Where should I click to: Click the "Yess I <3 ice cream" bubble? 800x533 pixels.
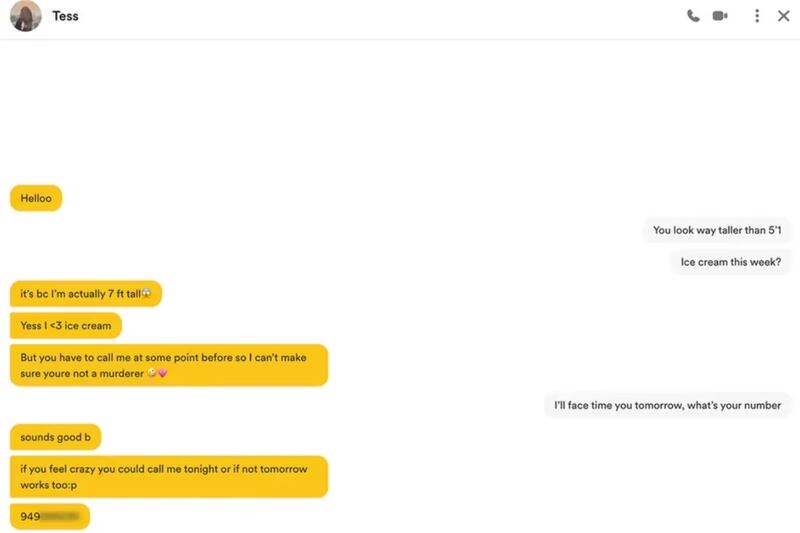click(66, 326)
